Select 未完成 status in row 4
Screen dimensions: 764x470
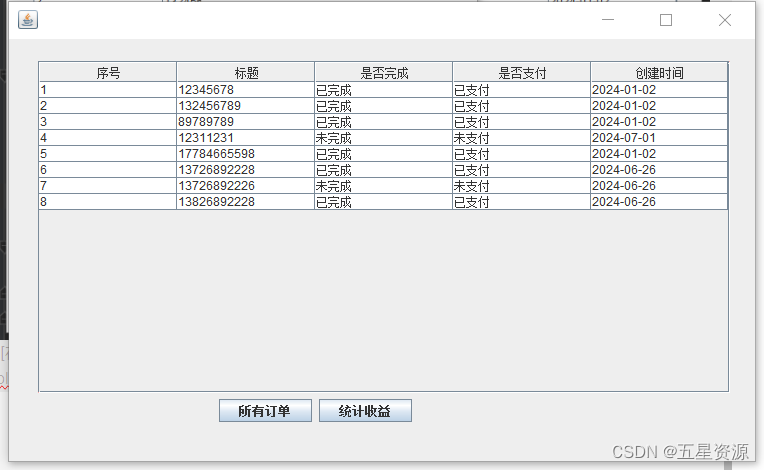[x=383, y=138]
